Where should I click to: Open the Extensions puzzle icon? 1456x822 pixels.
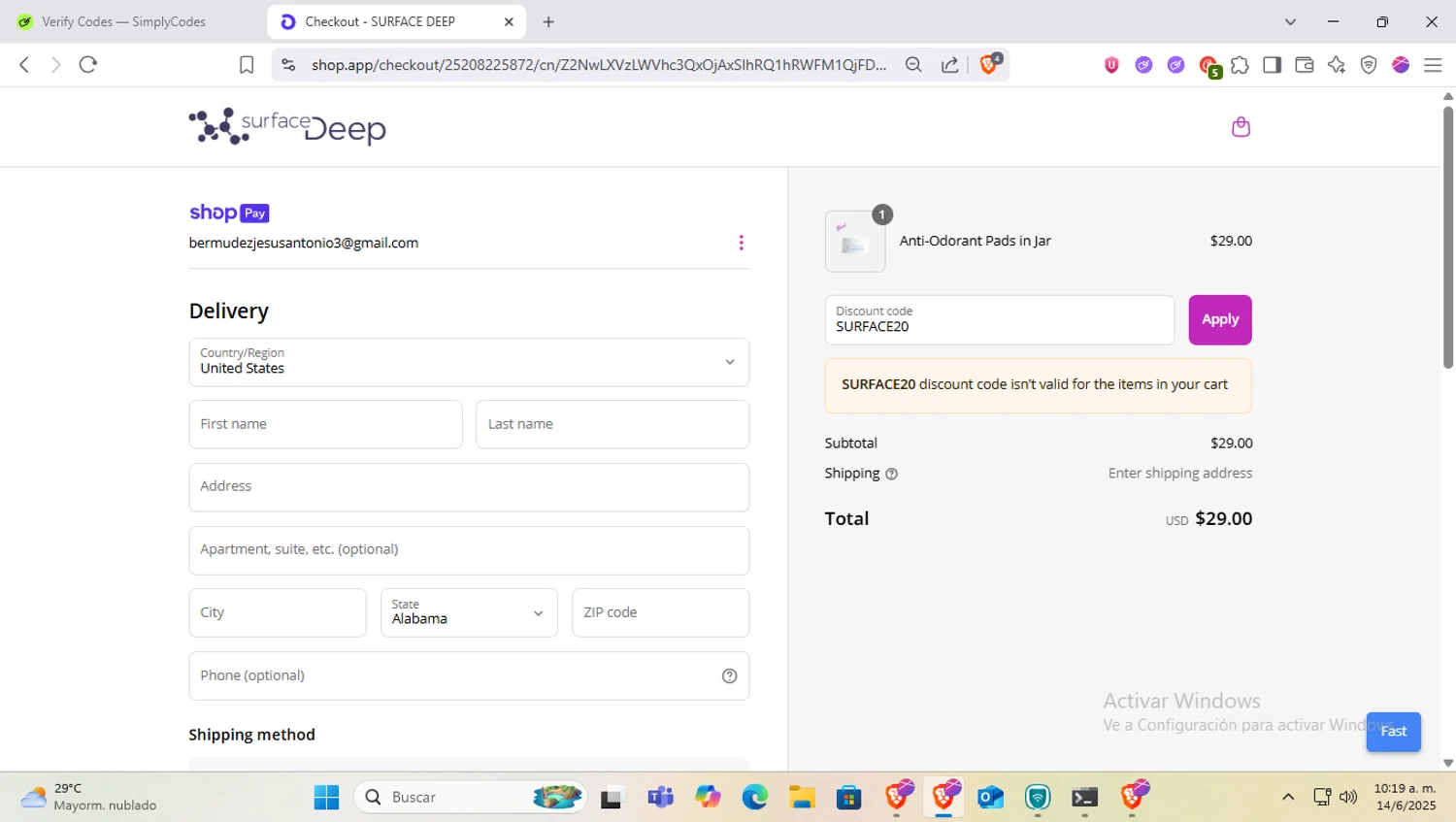[x=1240, y=65]
